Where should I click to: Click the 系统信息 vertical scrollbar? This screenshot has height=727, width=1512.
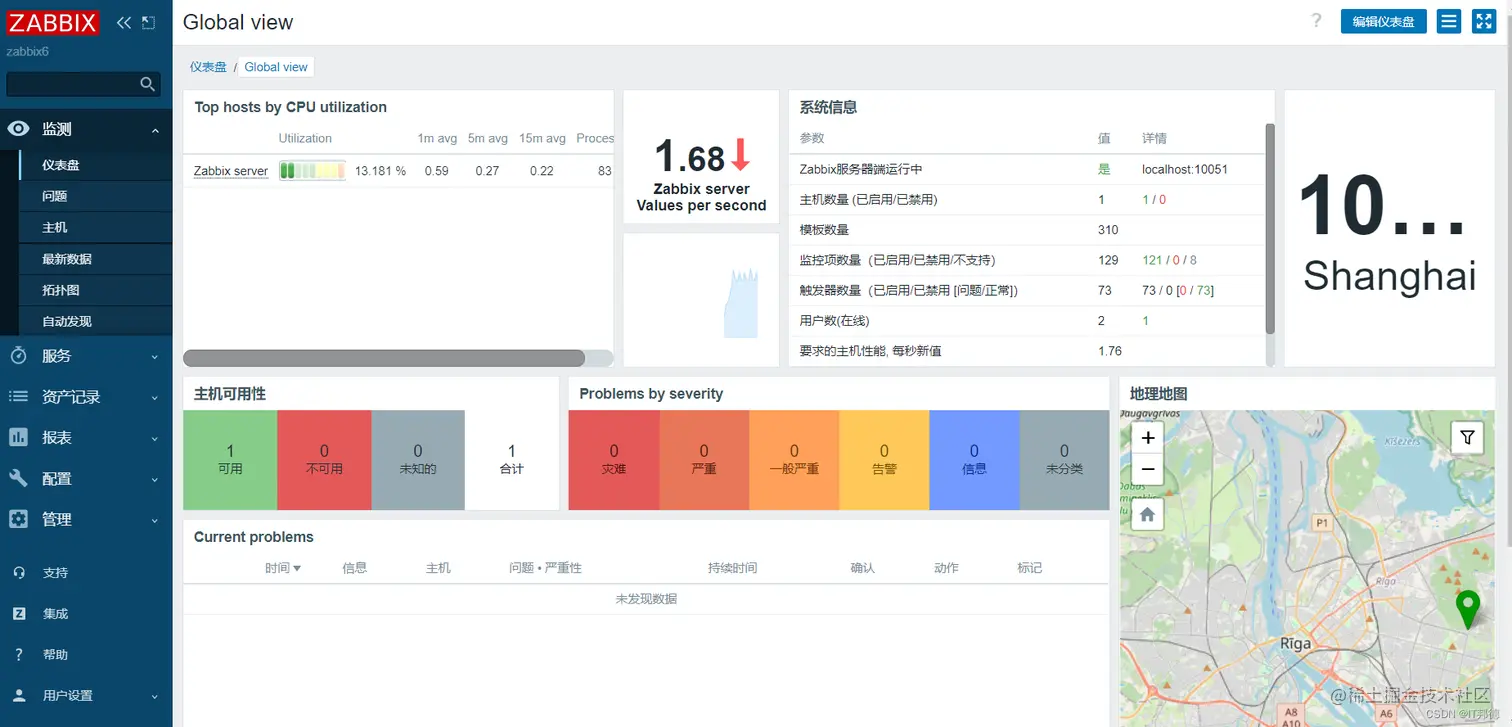point(1270,228)
